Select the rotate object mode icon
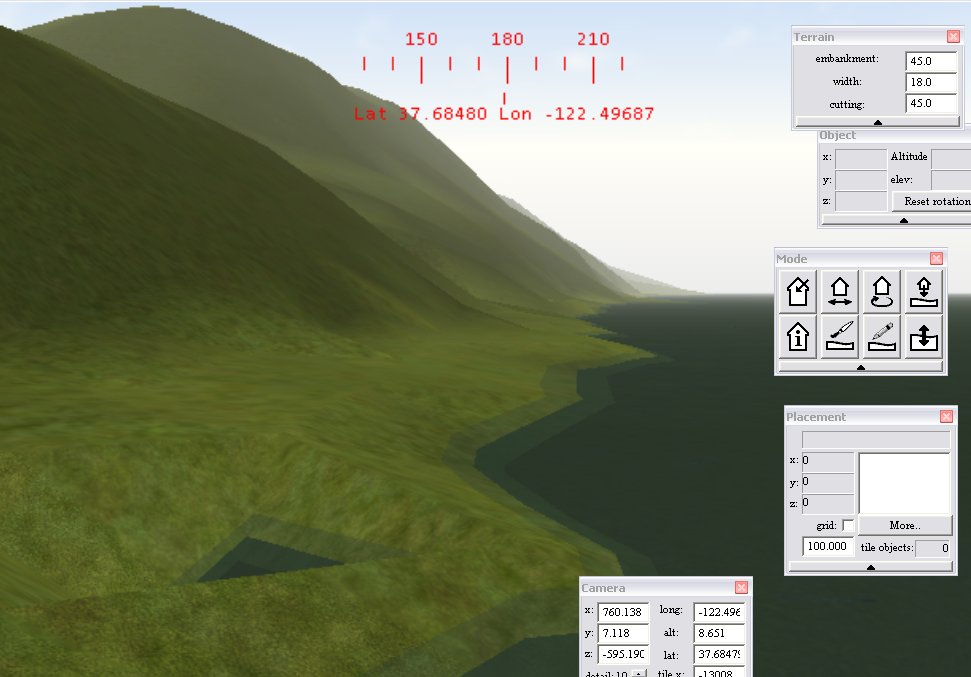 tap(882, 291)
